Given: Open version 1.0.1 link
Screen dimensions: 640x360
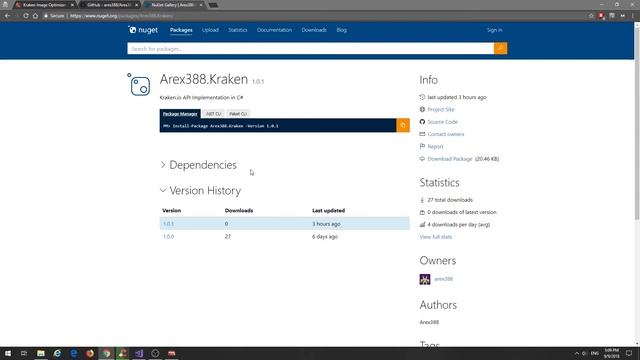Looking at the screenshot, I should coord(168,224).
